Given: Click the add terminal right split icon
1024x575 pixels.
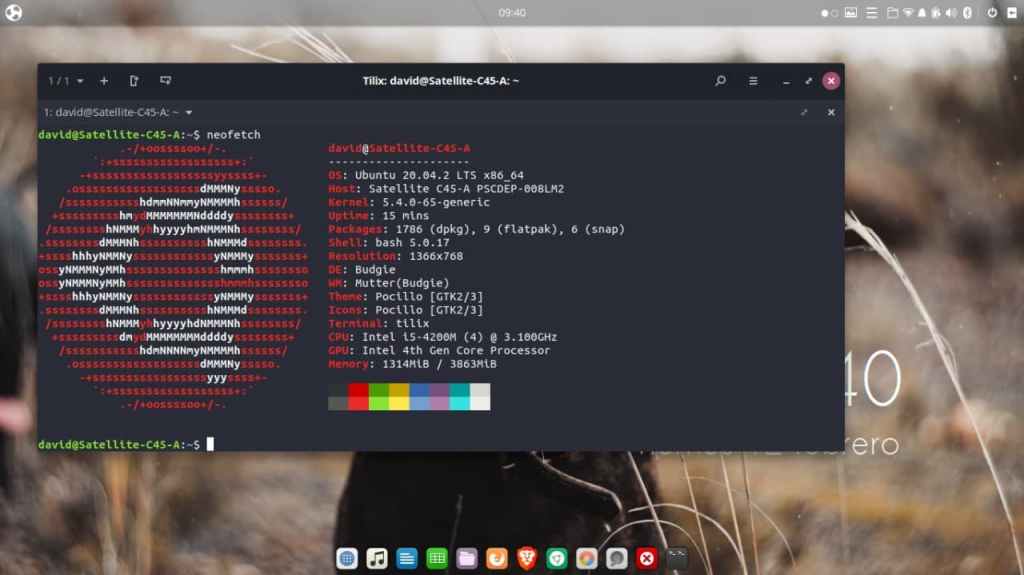Looking at the screenshot, I should click(x=134, y=81).
